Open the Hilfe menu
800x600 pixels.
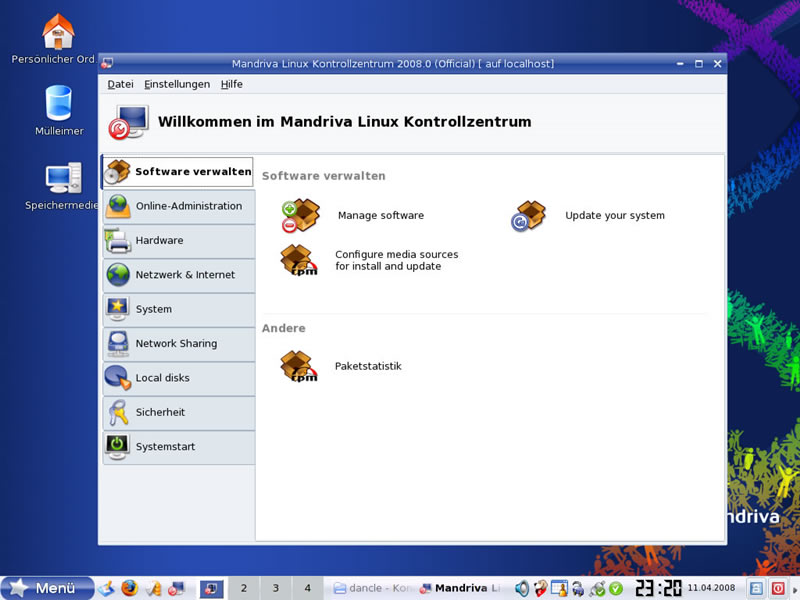click(232, 84)
